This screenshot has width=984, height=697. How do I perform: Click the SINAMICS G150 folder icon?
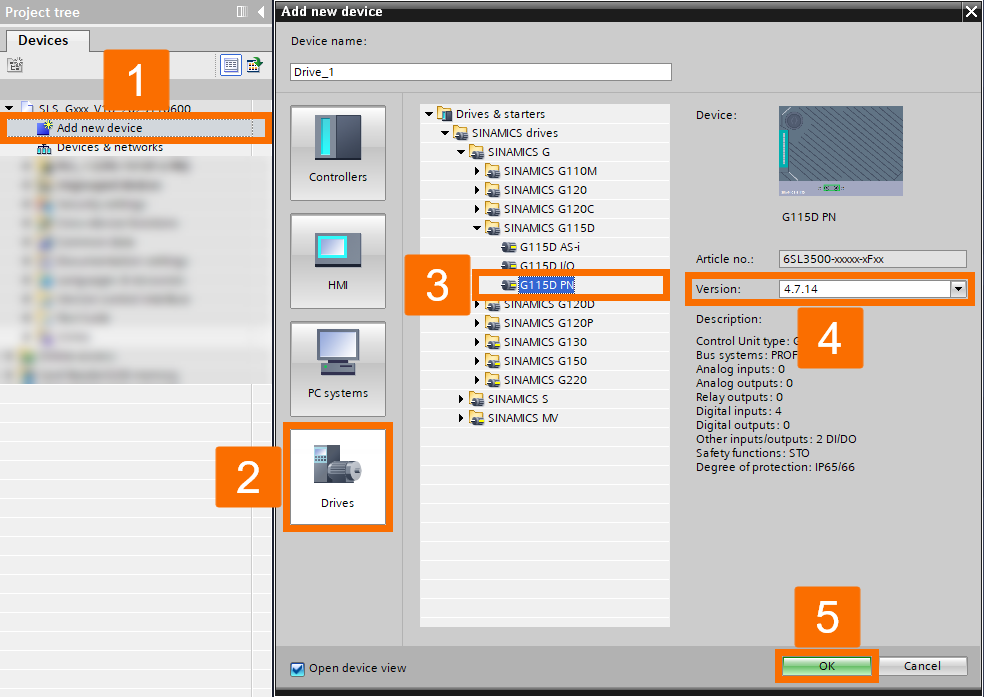pos(493,361)
